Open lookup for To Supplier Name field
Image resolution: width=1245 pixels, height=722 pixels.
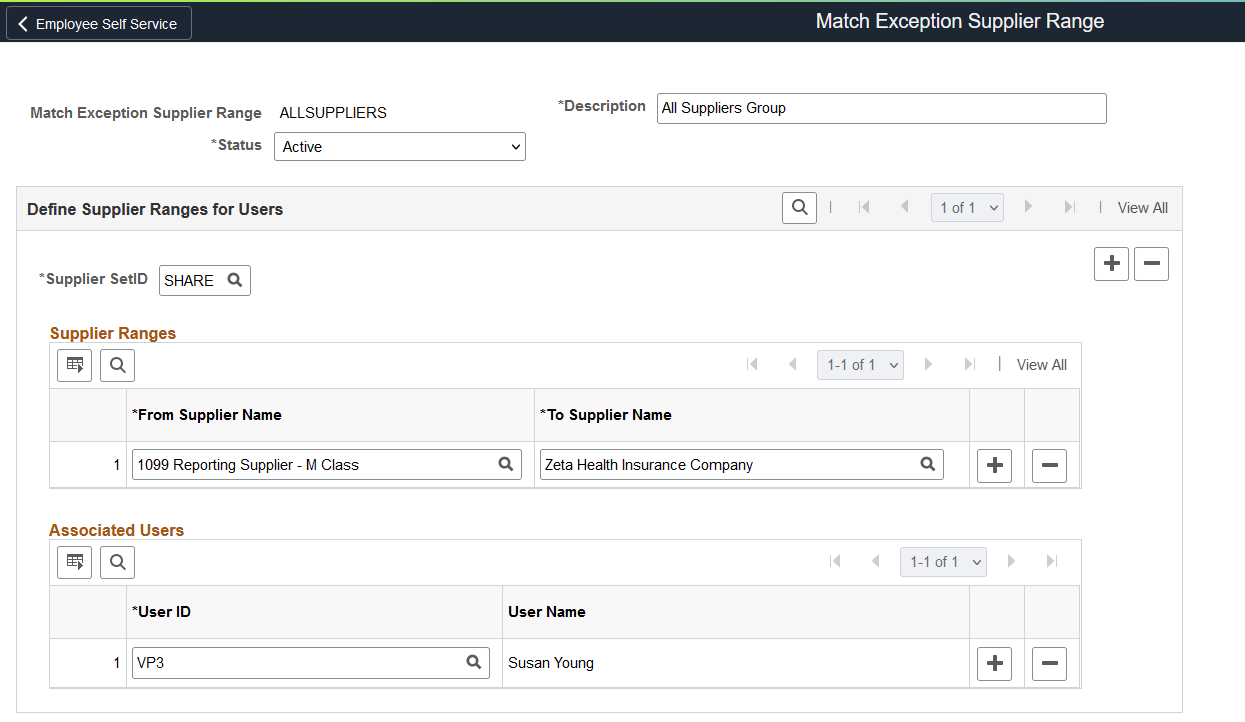[927, 464]
